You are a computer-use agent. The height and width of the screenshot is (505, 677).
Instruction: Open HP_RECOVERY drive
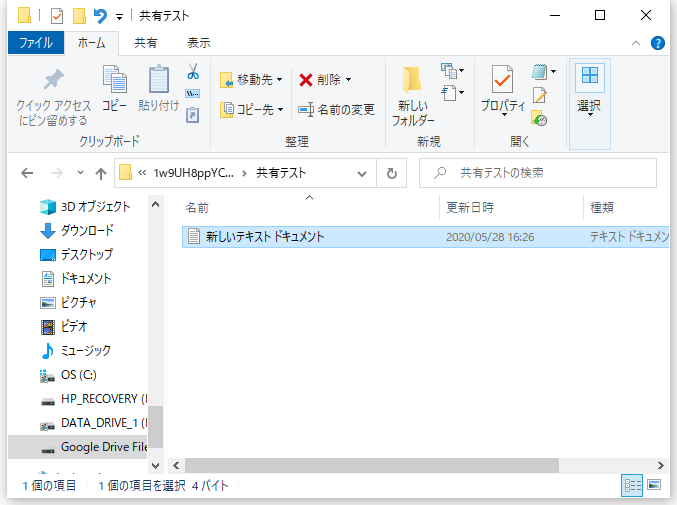tap(94, 399)
